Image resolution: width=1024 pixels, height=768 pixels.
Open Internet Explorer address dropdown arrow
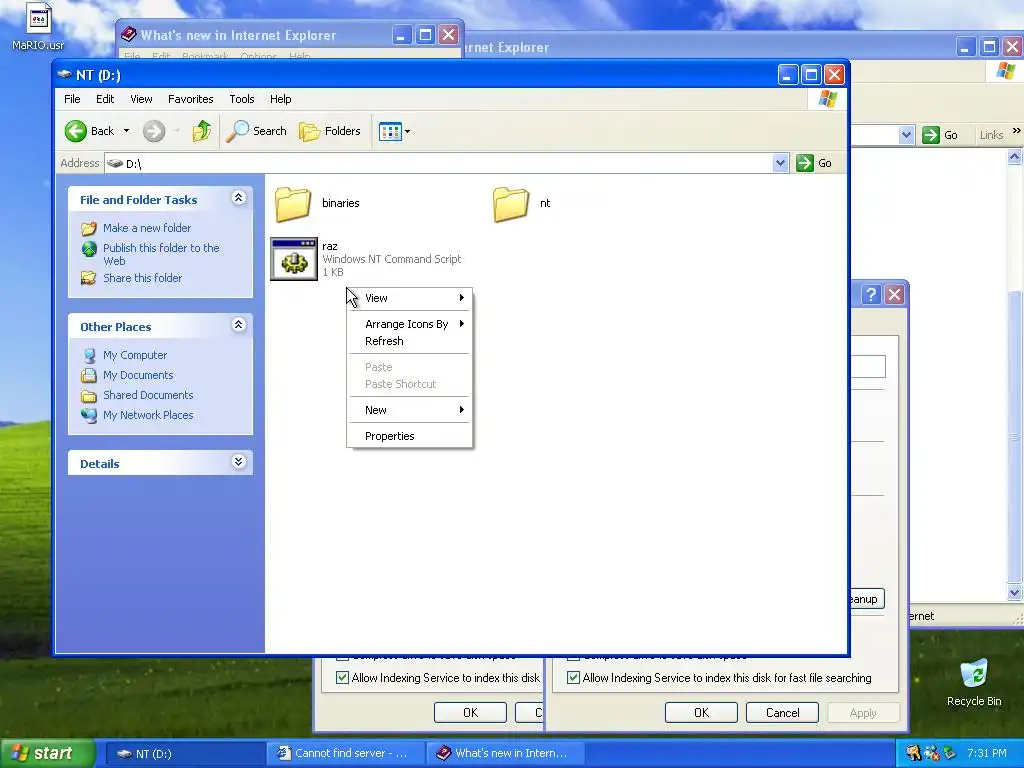point(906,135)
